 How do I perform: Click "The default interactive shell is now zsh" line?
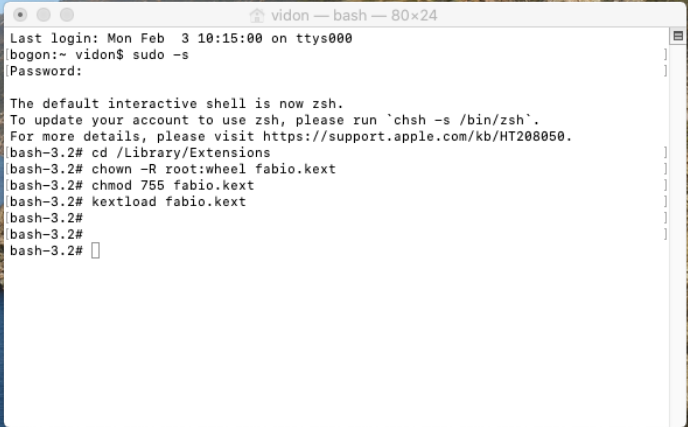point(176,104)
